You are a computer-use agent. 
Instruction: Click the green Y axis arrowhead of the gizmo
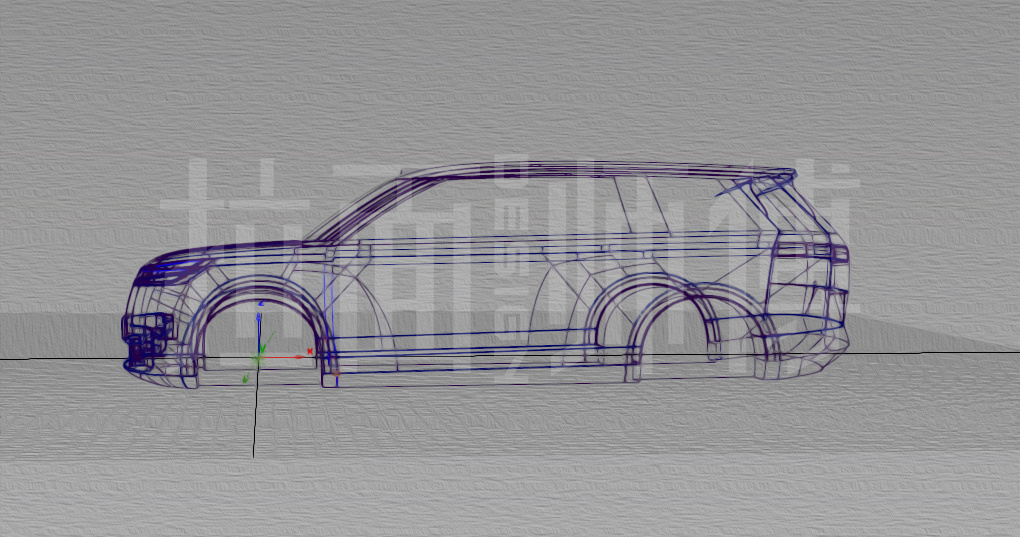(x=246, y=378)
